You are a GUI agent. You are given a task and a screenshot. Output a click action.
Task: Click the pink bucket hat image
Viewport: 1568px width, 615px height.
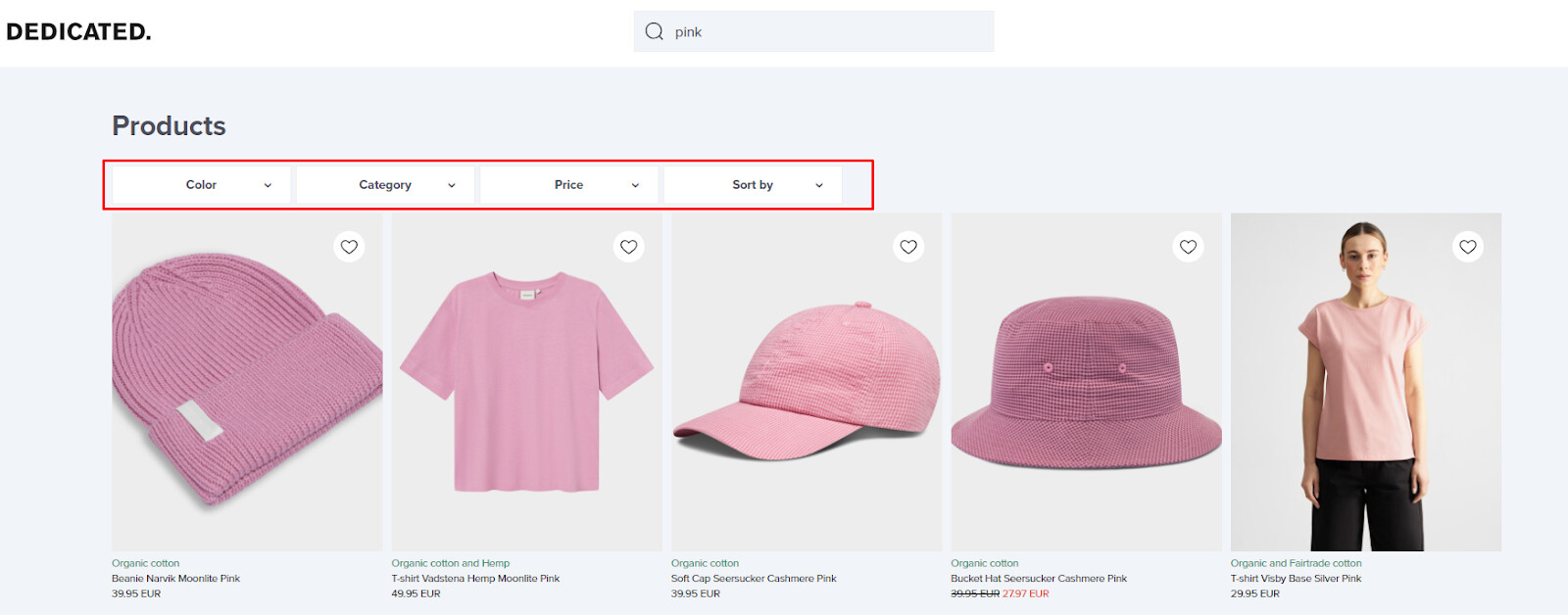click(x=1086, y=382)
